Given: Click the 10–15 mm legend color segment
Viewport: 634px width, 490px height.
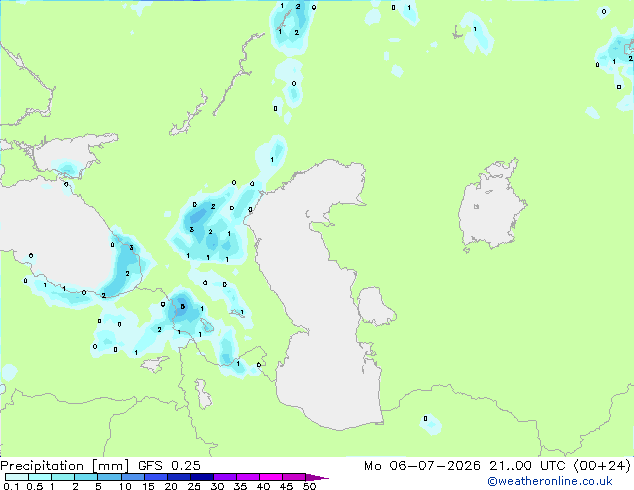Looking at the screenshot, I should click(132, 477).
